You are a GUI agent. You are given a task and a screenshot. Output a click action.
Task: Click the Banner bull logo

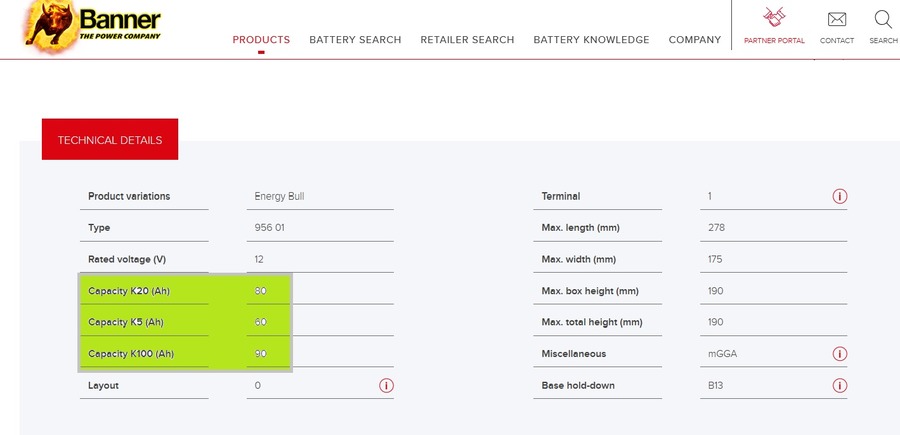[51, 25]
